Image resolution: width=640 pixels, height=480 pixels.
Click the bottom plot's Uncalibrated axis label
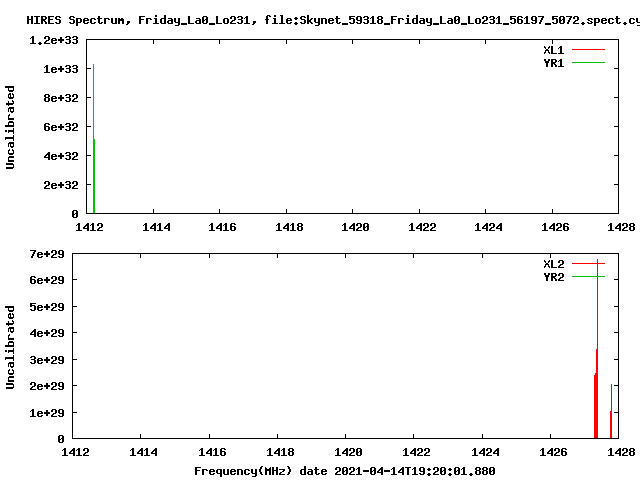click(x=10, y=347)
